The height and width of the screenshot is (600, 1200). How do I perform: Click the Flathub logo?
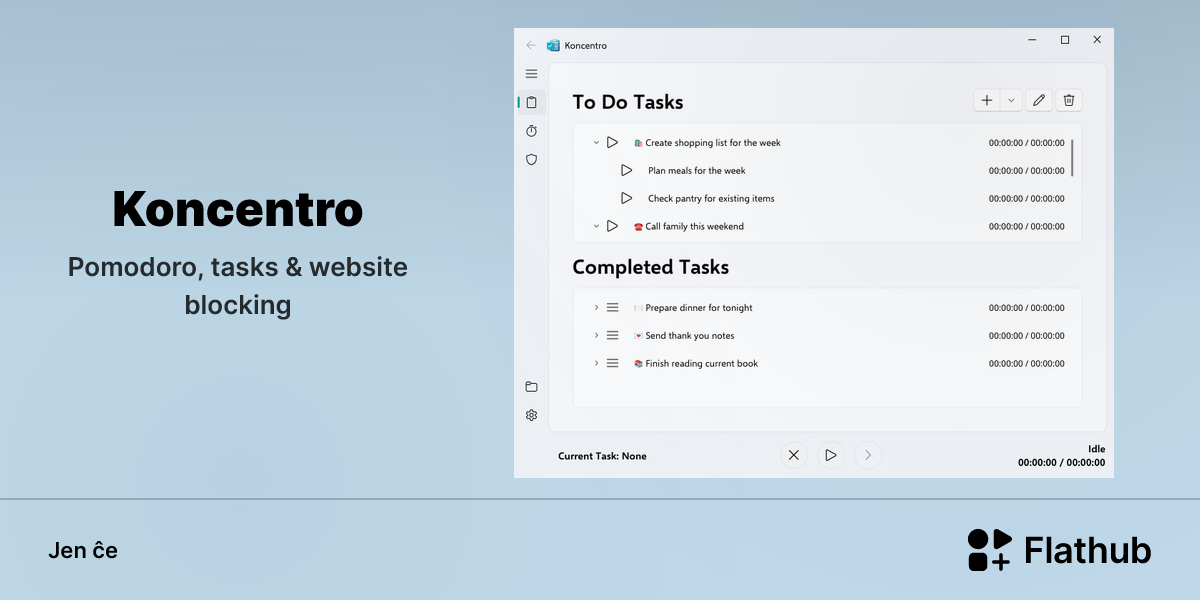(1059, 550)
